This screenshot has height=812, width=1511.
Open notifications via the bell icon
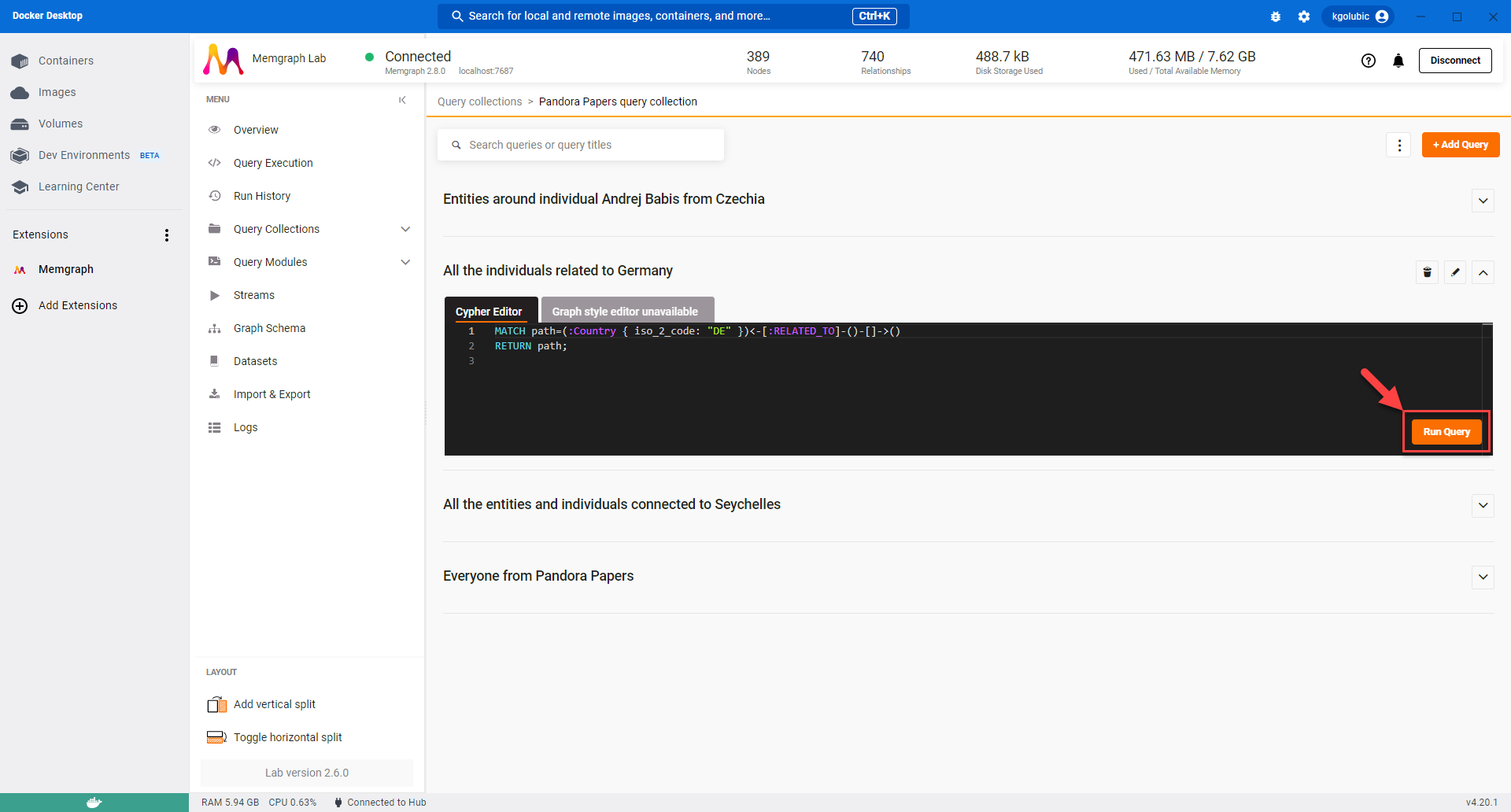click(x=1398, y=61)
